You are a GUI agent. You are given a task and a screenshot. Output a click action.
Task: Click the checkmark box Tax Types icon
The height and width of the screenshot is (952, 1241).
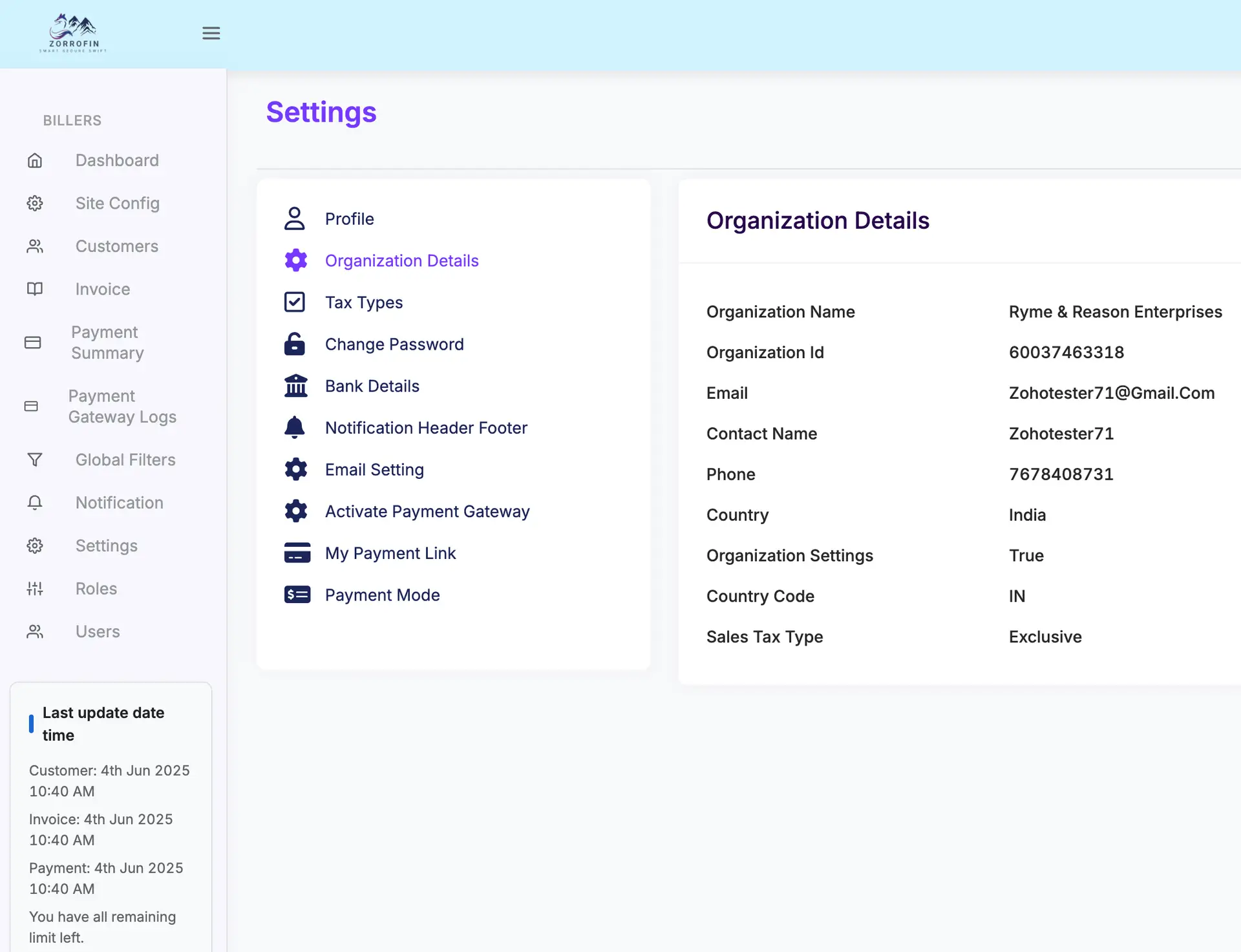tap(295, 302)
